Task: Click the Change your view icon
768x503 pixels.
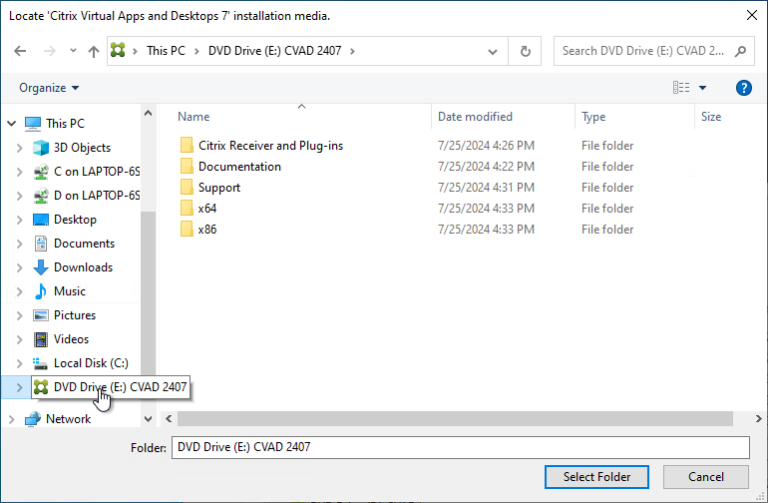Action: (681, 88)
